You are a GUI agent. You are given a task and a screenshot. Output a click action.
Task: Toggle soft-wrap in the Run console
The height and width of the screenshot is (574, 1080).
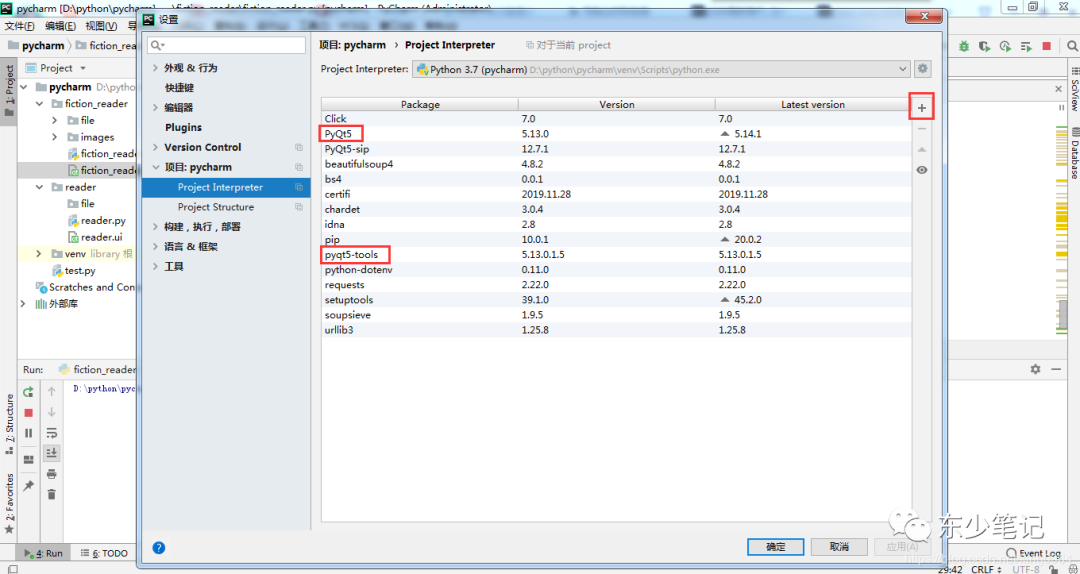point(52,432)
